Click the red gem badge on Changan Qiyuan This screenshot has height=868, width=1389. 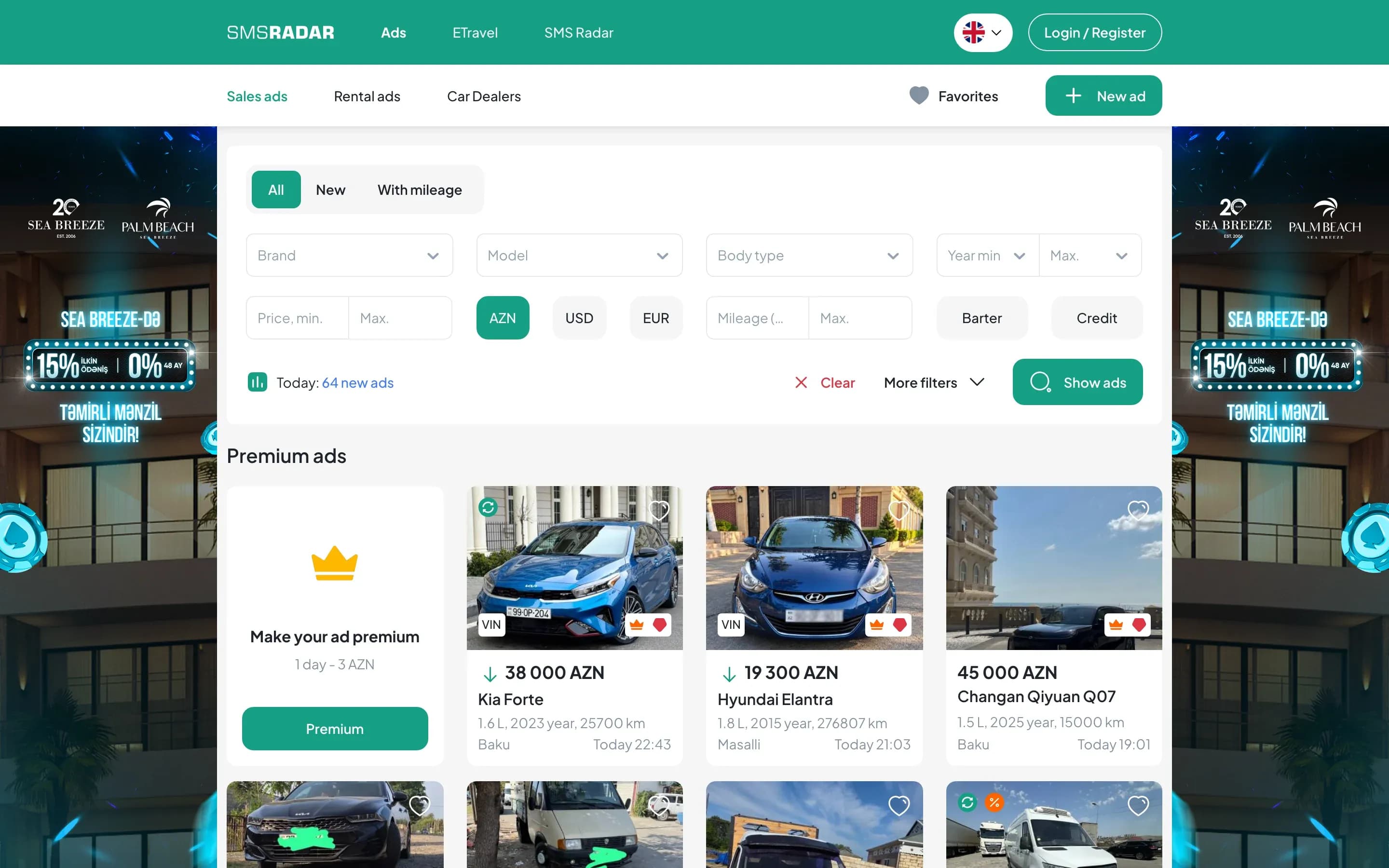(1139, 624)
